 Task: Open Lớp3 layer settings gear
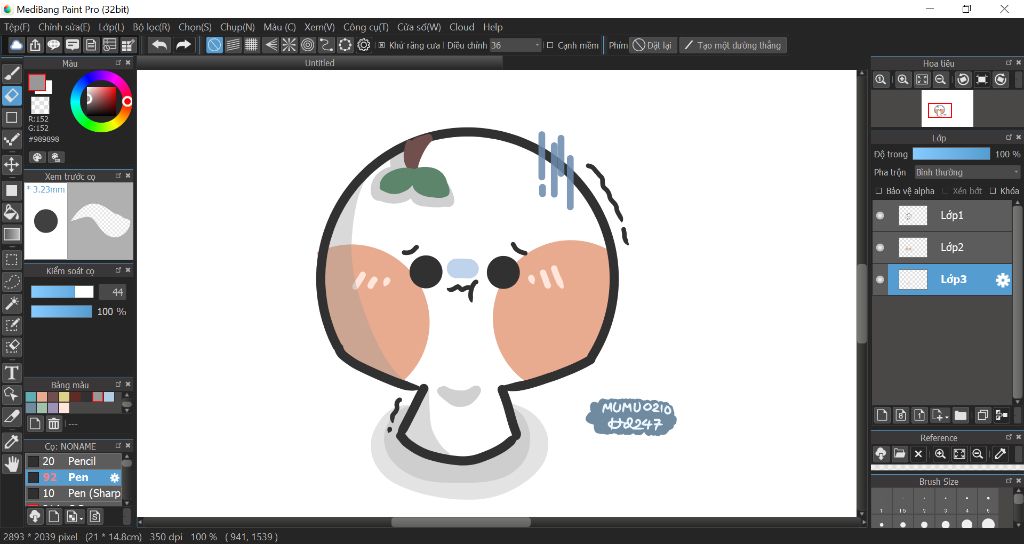(x=1002, y=280)
